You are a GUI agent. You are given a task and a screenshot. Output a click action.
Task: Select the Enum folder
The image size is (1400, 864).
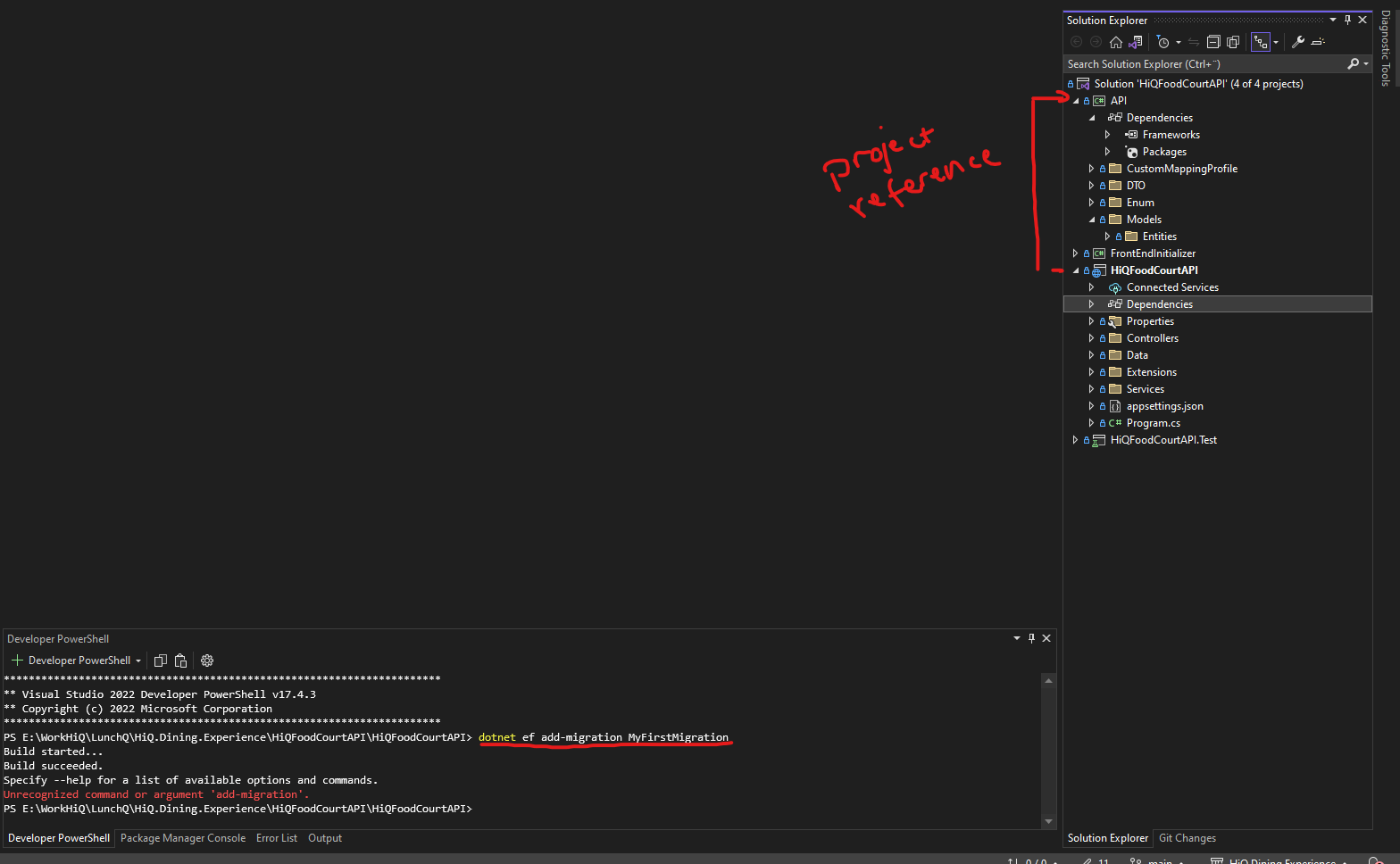[x=1140, y=203]
